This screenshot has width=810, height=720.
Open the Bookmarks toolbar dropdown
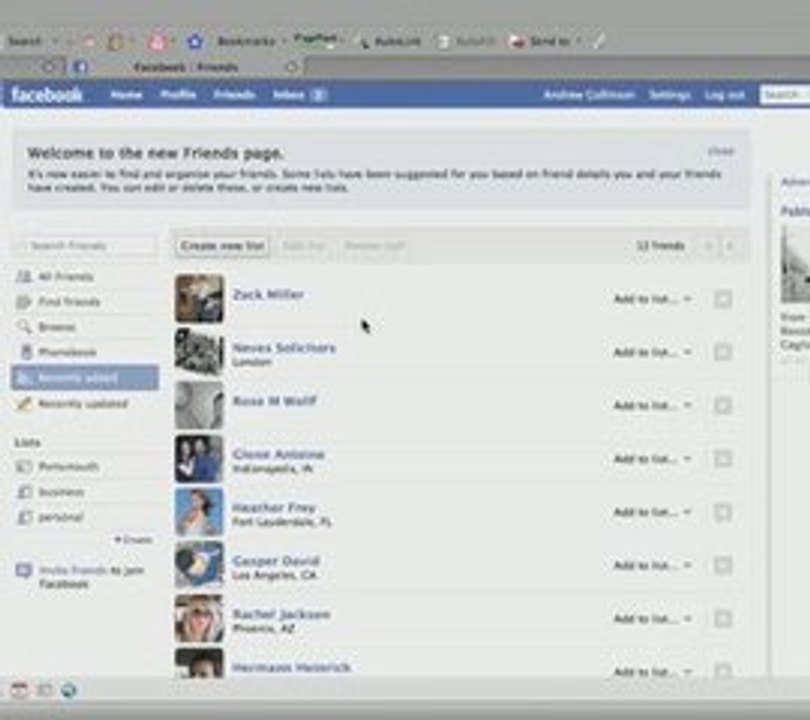[252, 41]
